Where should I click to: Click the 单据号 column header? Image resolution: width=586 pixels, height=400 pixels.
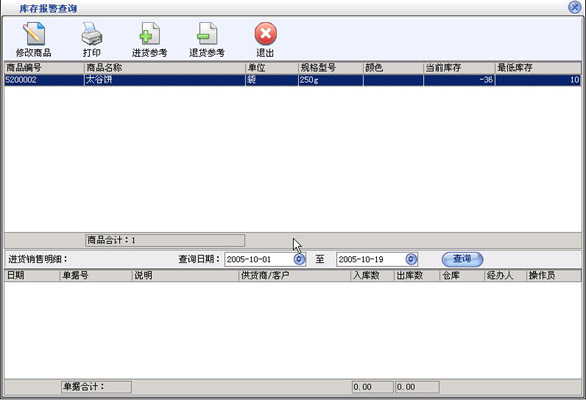pos(96,276)
